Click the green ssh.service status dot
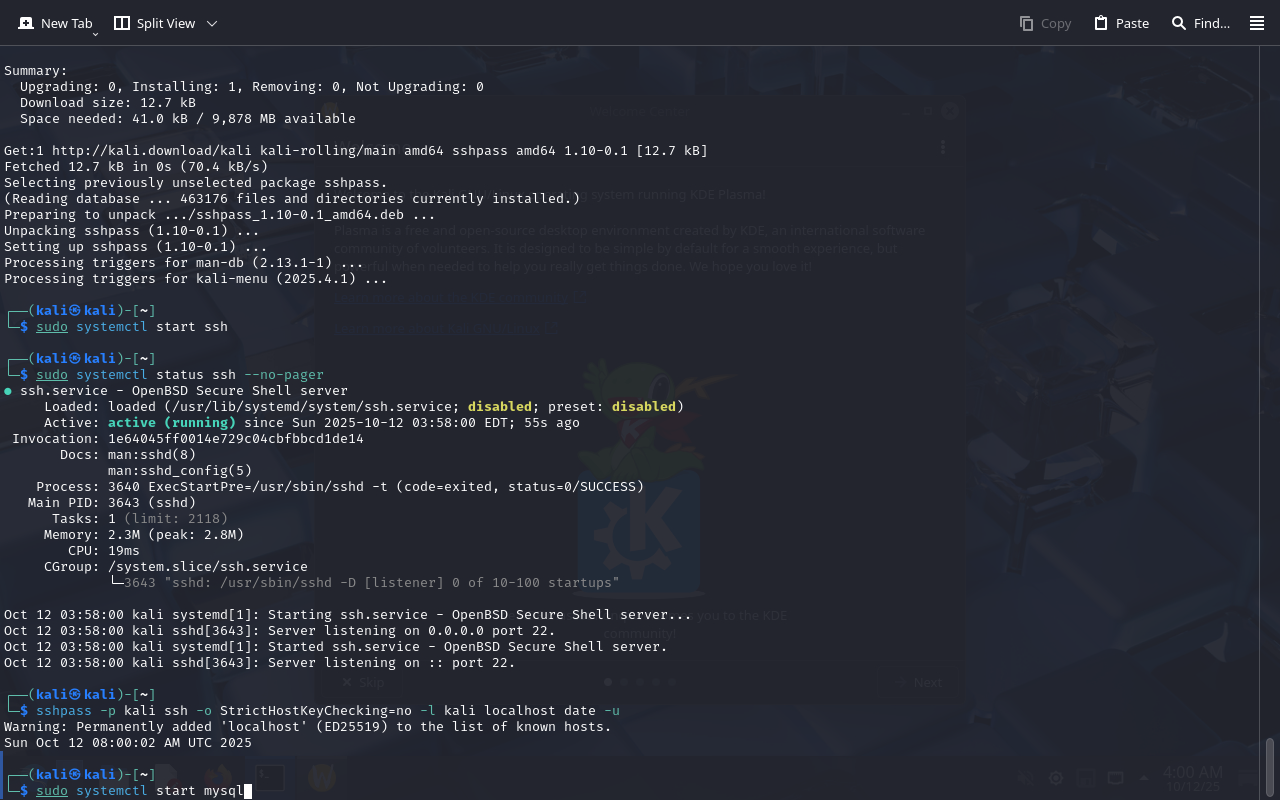 [8, 391]
